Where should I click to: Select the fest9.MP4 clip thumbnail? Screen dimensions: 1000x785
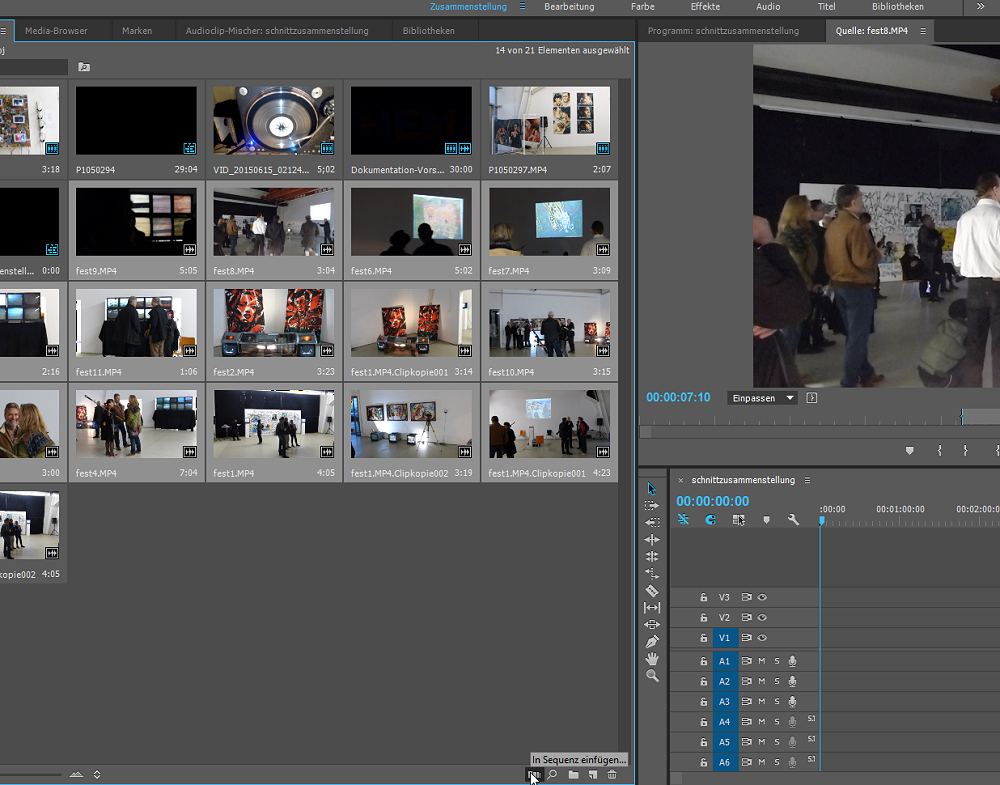[x=136, y=222]
